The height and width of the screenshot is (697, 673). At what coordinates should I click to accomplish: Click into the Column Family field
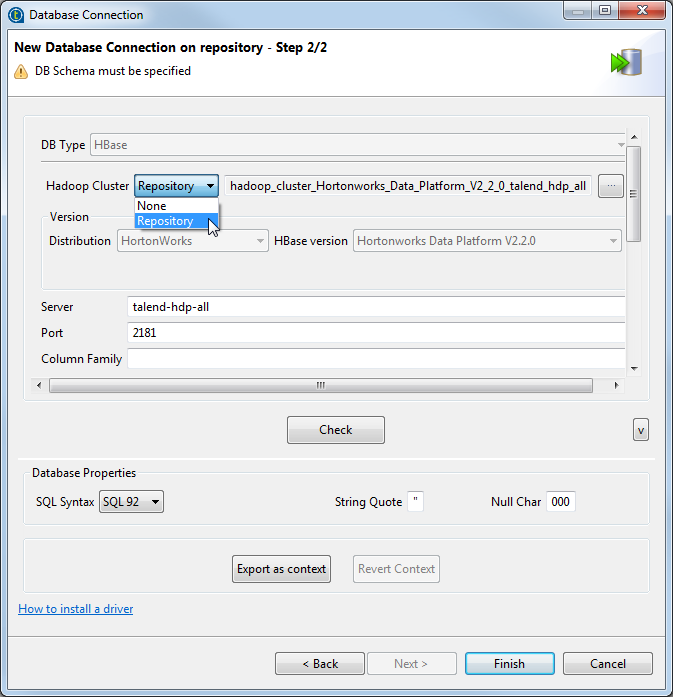(376, 359)
